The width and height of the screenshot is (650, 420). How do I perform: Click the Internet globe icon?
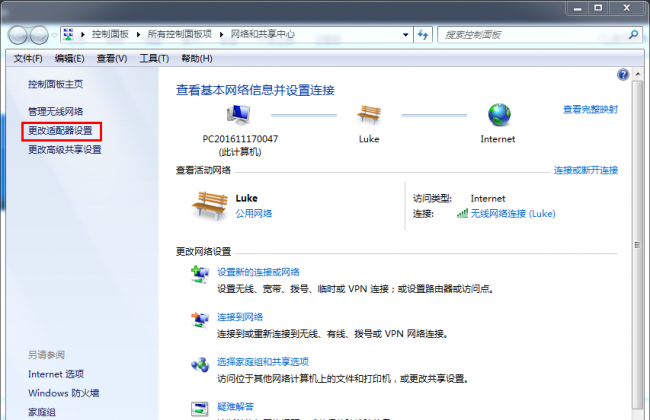(x=499, y=114)
